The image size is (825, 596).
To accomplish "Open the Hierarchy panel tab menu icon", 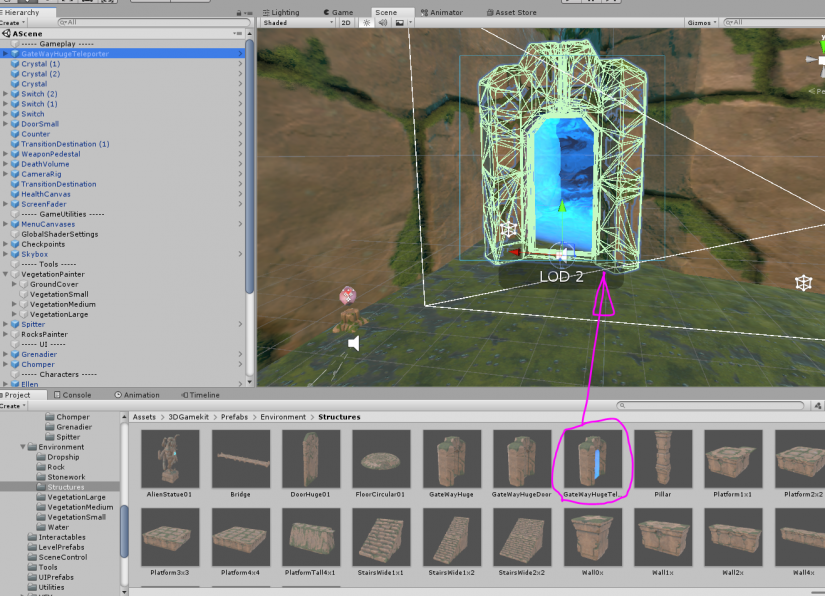I will tap(248, 12).
